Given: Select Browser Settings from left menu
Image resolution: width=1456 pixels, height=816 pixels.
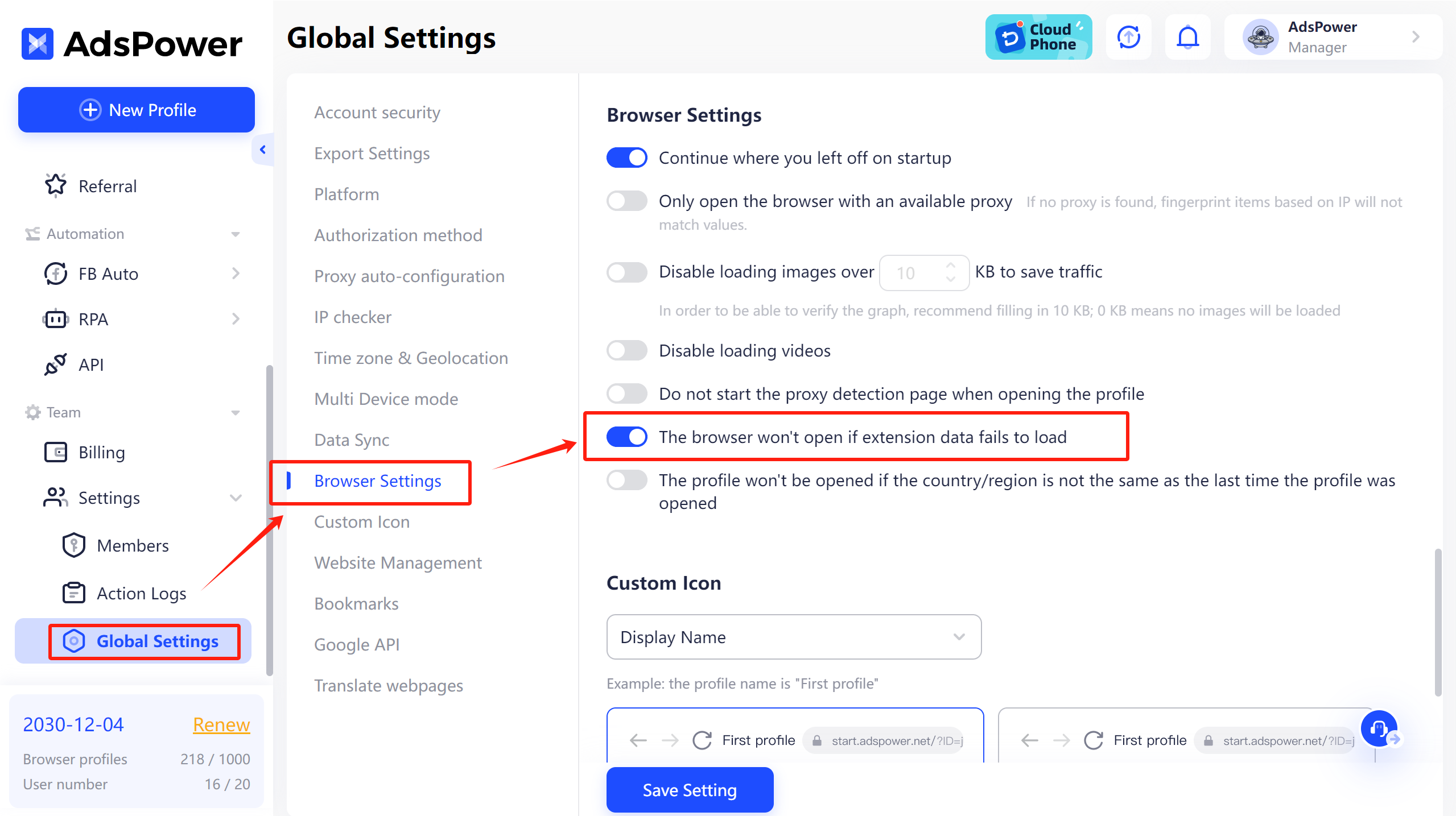Looking at the screenshot, I should pyautogui.click(x=378, y=480).
